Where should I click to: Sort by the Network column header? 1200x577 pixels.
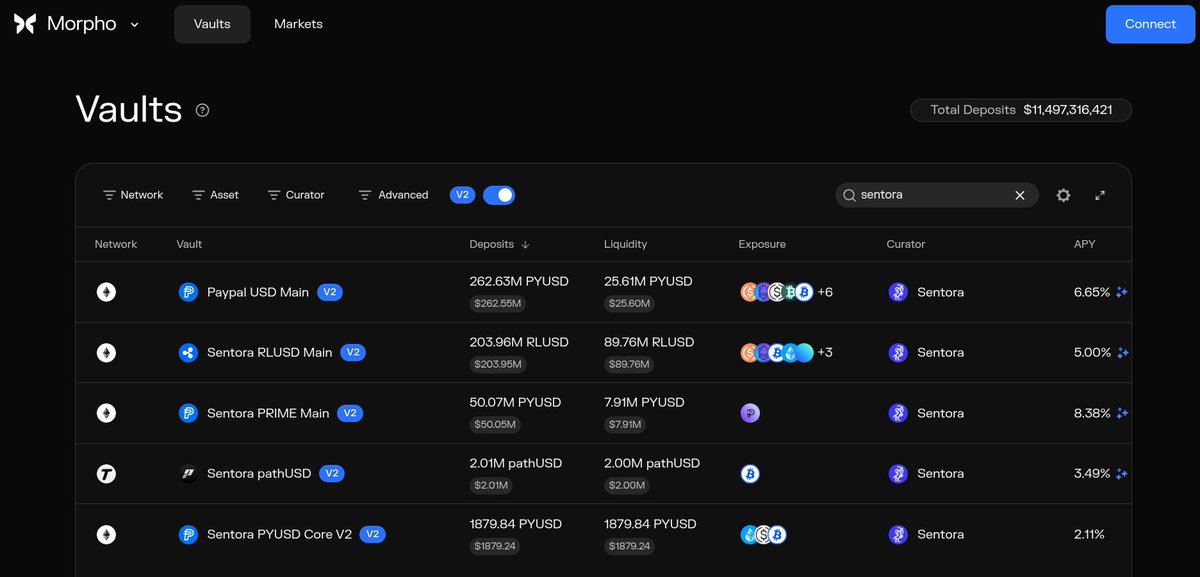[116, 244]
